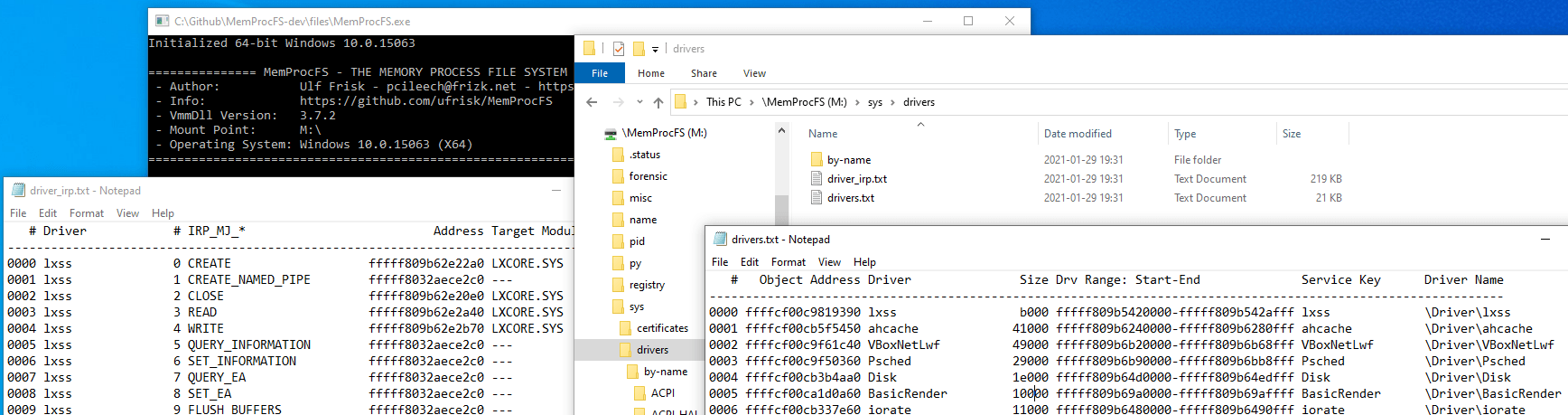This screenshot has width=1568, height=415.
Task: Select the certificates folder in navigation tree
Action: (x=662, y=328)
